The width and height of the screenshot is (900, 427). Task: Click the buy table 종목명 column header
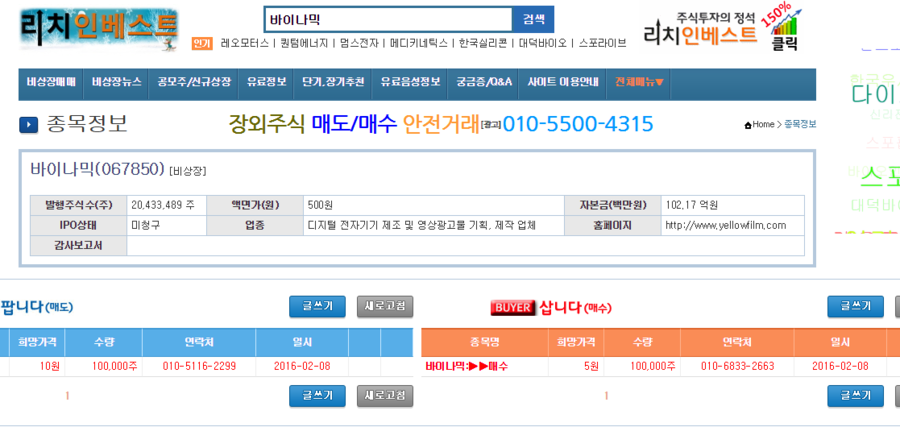tap(484, 343)
